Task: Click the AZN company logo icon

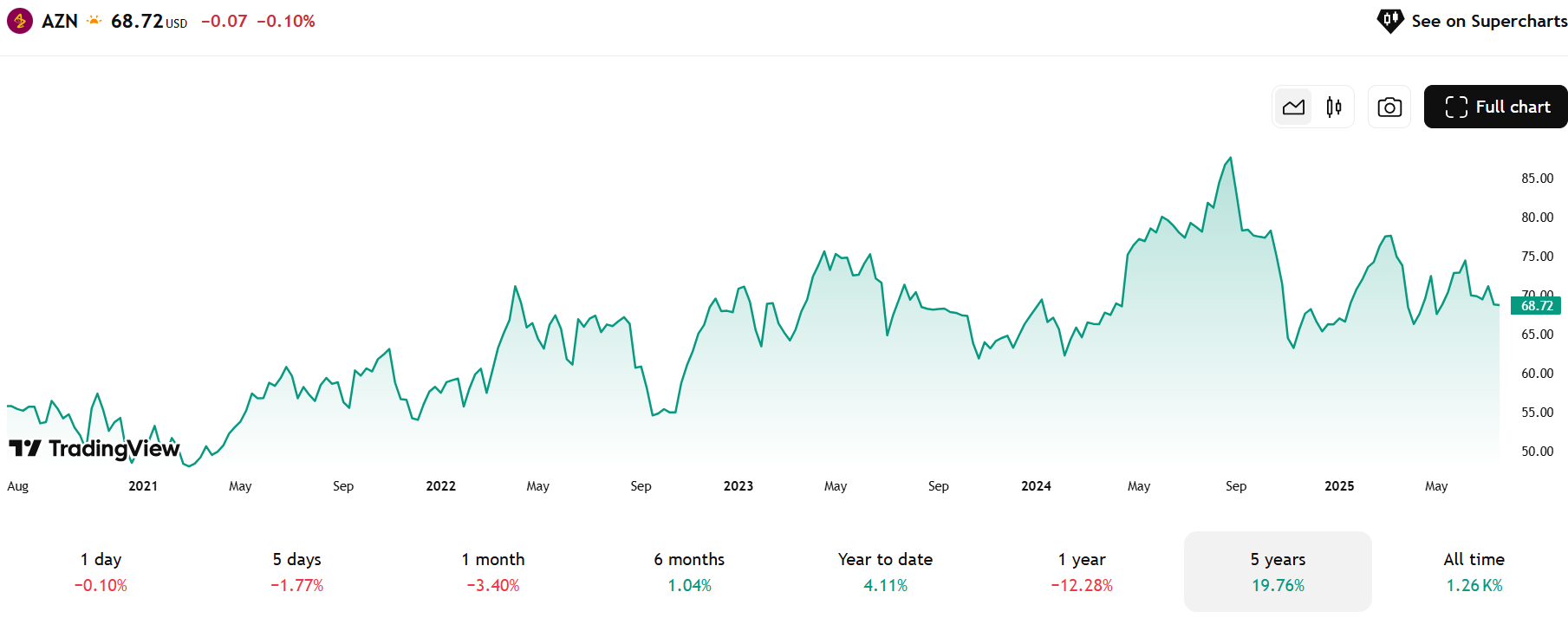Action: tap(20, 21)
